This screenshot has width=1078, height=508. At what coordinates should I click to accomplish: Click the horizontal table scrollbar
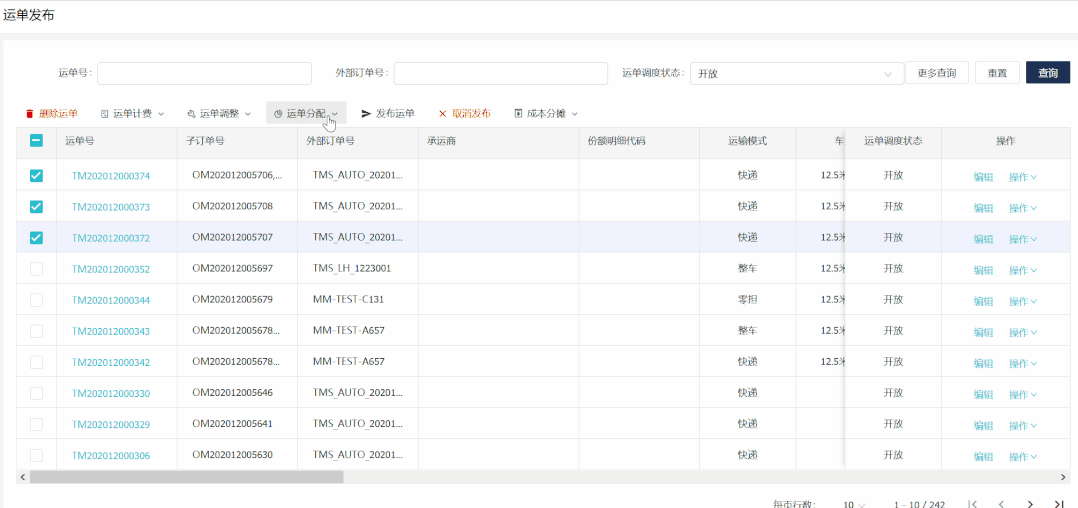186,477
